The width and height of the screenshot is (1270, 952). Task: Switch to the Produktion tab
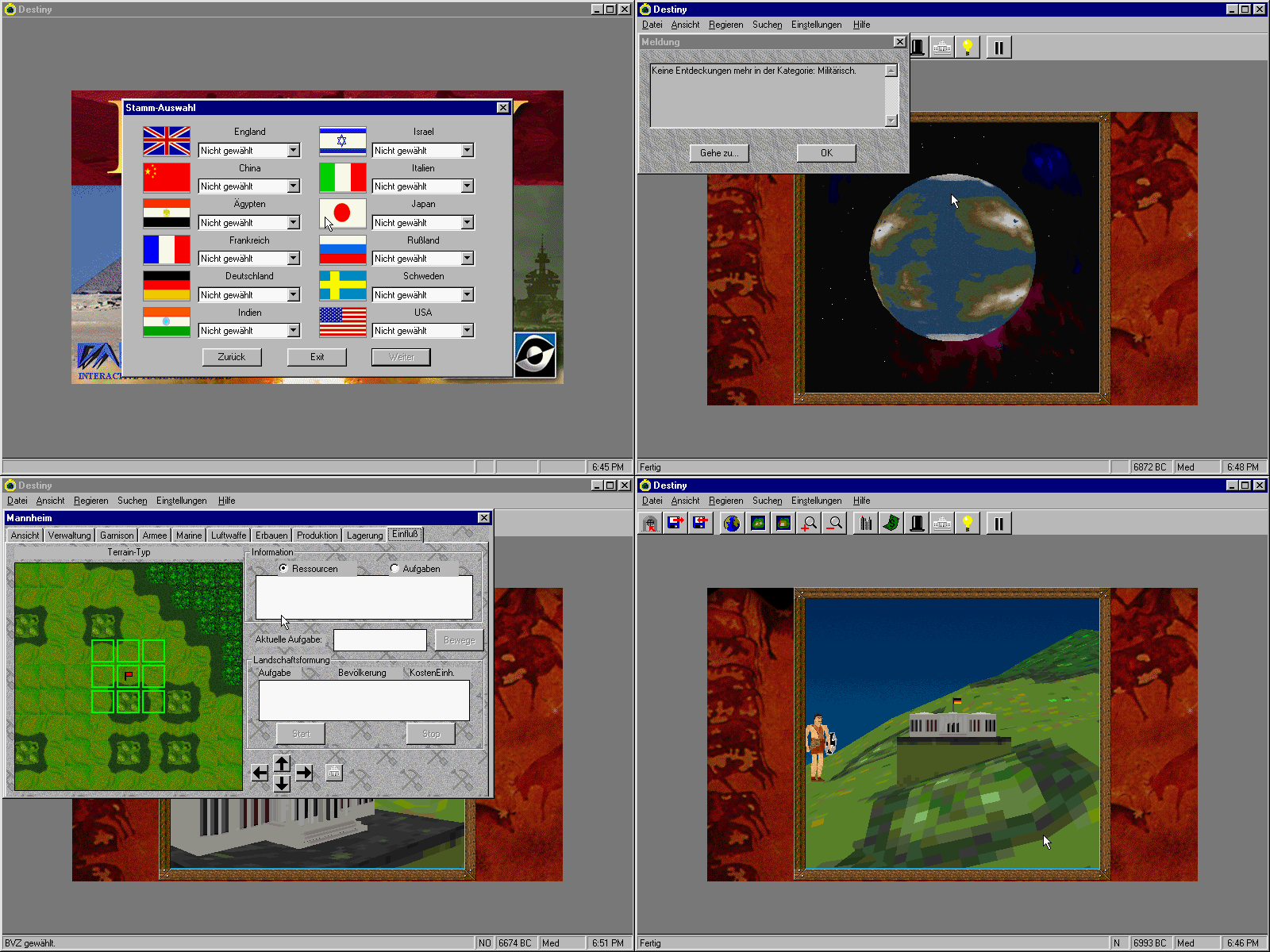point(317,535)
